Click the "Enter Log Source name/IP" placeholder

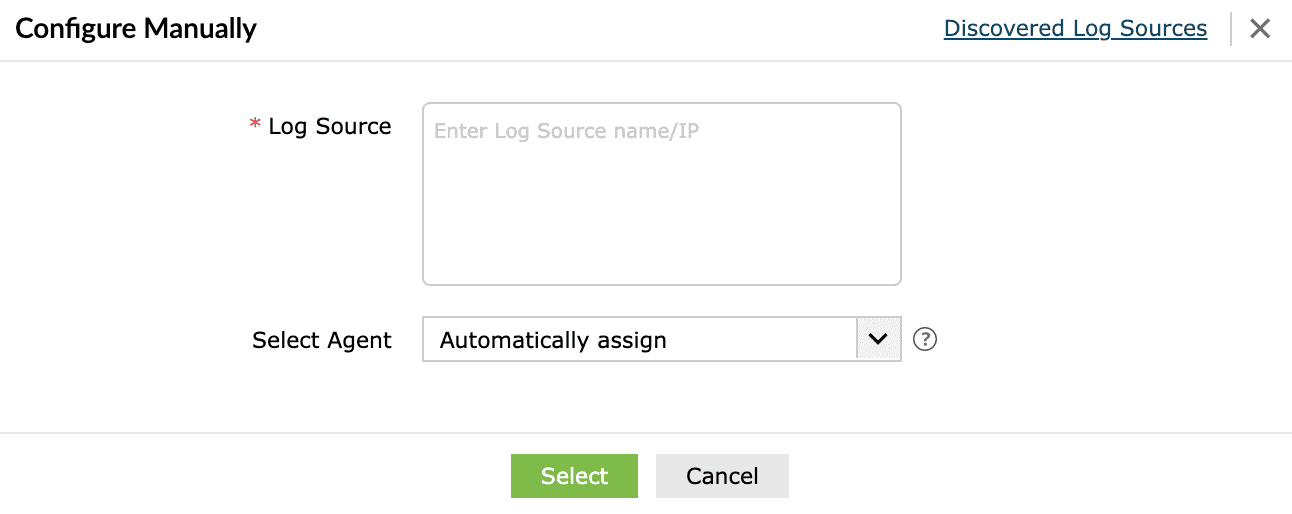[566, 131]
